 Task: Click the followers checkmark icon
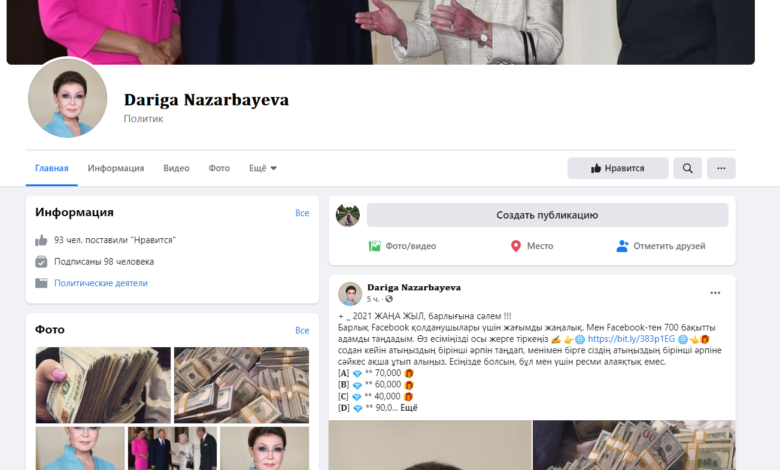click(41, 262)
